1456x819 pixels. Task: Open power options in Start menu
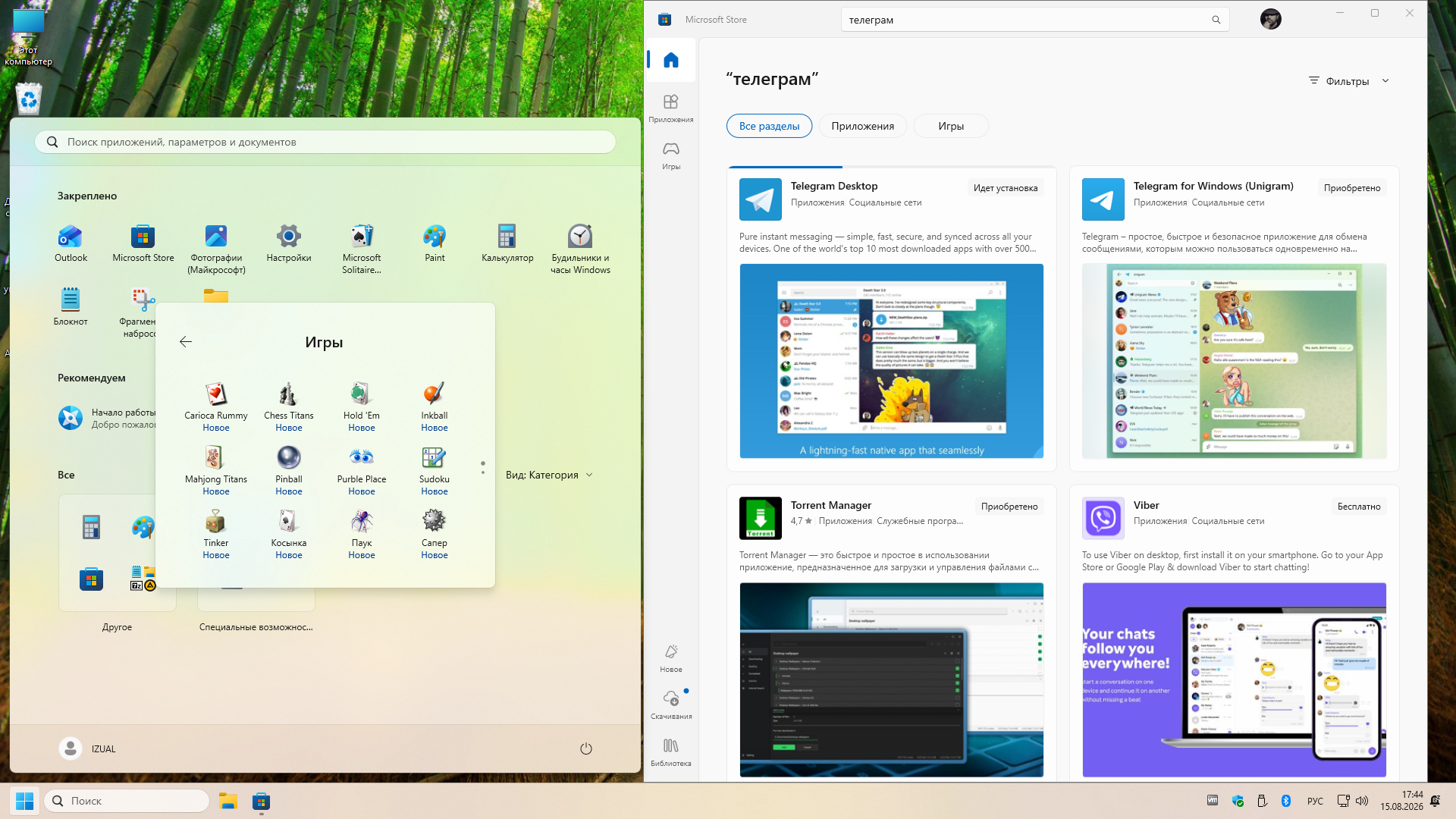(x=586, y=748)
